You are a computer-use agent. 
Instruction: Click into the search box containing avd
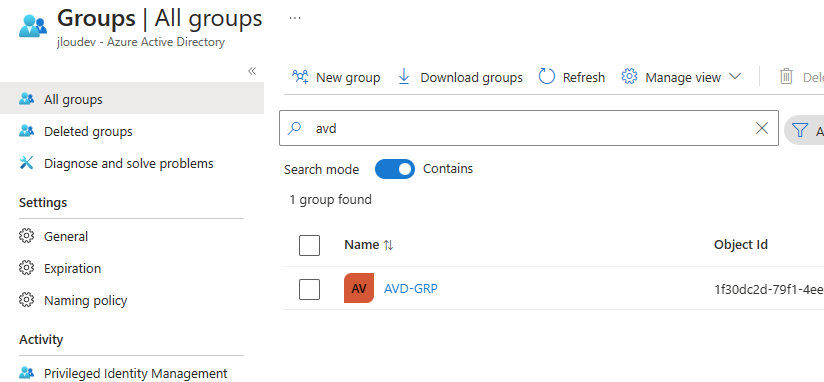pyautogui.click(x=529, y=128)
